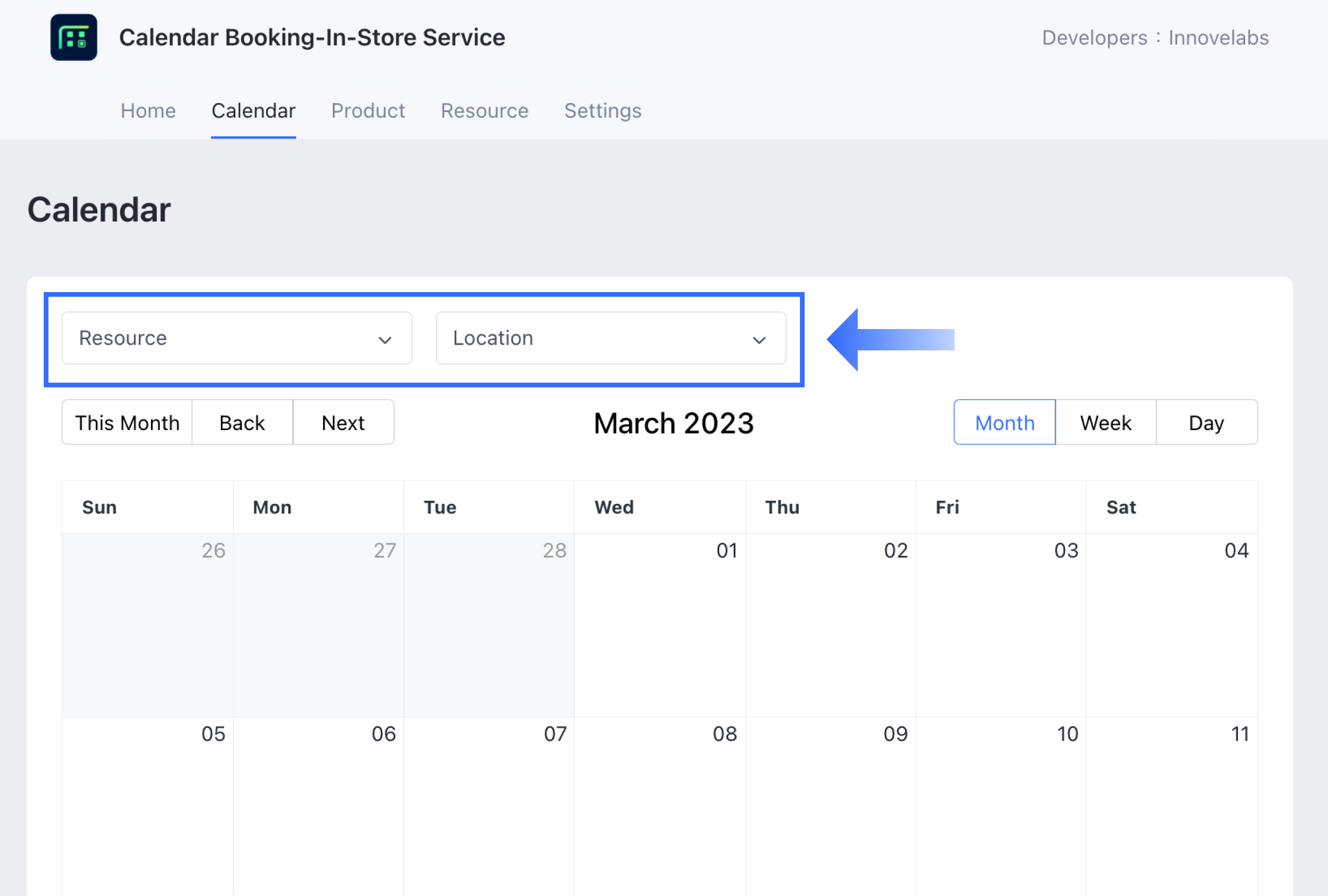Click the Location dropdown chevron arrow
Viewport: 1328px width, 896px height.
coord(758,340)
